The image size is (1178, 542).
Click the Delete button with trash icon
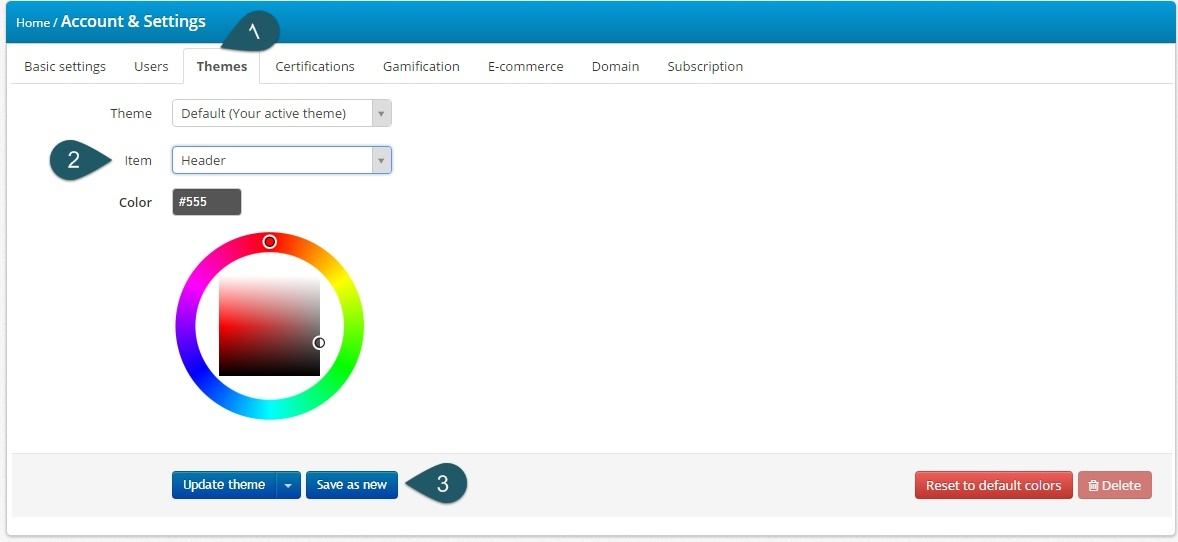coord(1115,486)
